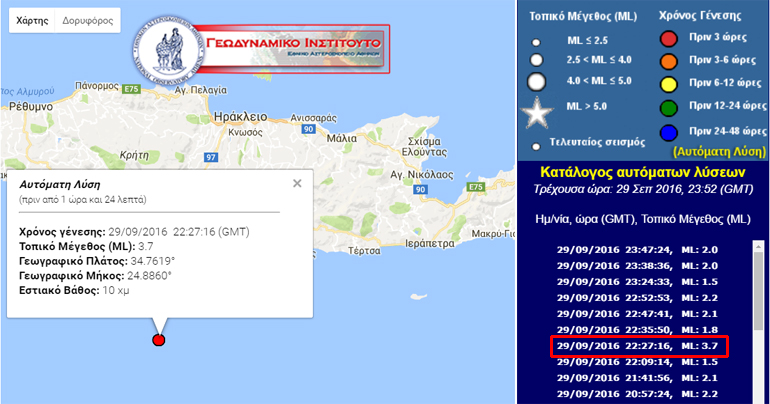Click the Αγ. Νικόλαος label on map
Screen dimensions: 770x404
coord(422,174)
